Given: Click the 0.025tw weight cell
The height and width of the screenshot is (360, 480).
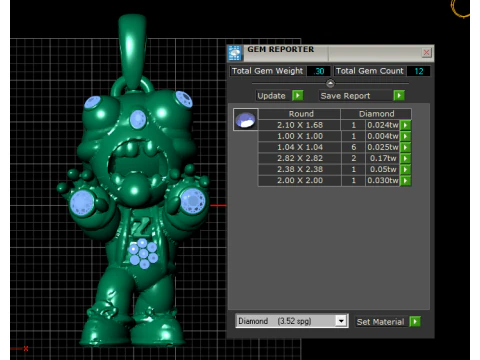Looking at the screenshot, I should (383, 147).
